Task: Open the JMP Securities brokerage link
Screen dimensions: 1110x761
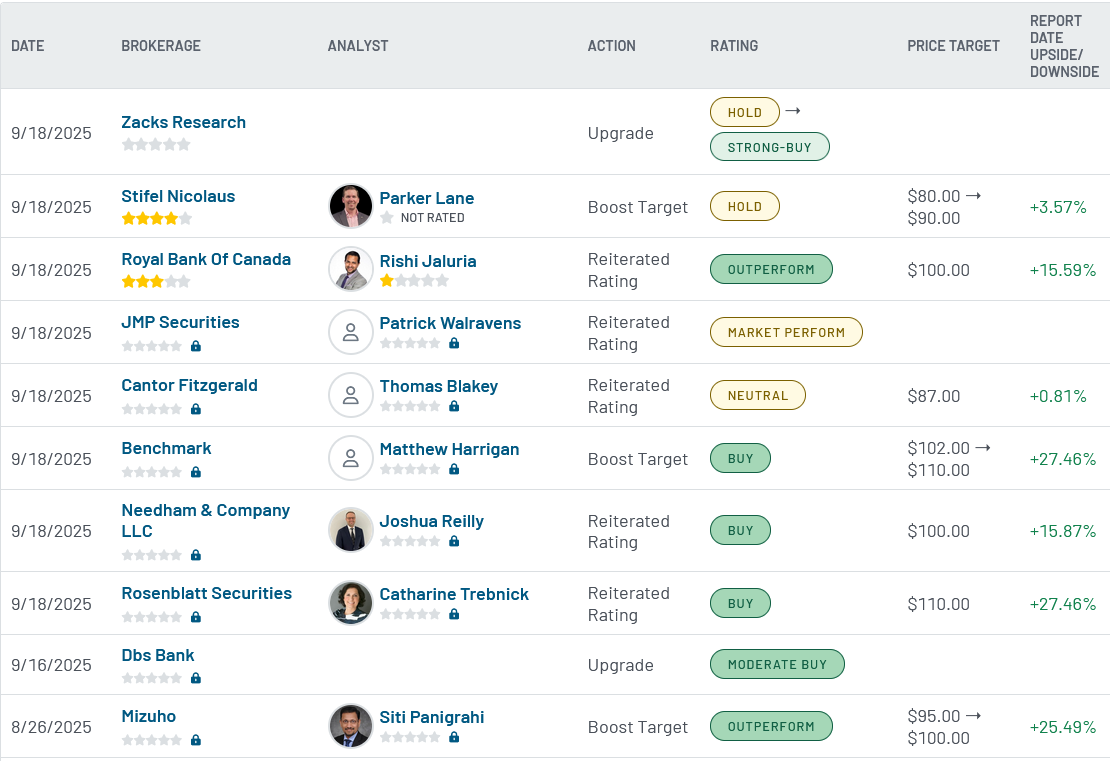Action: pyautogui.click(x=180, y=323)
